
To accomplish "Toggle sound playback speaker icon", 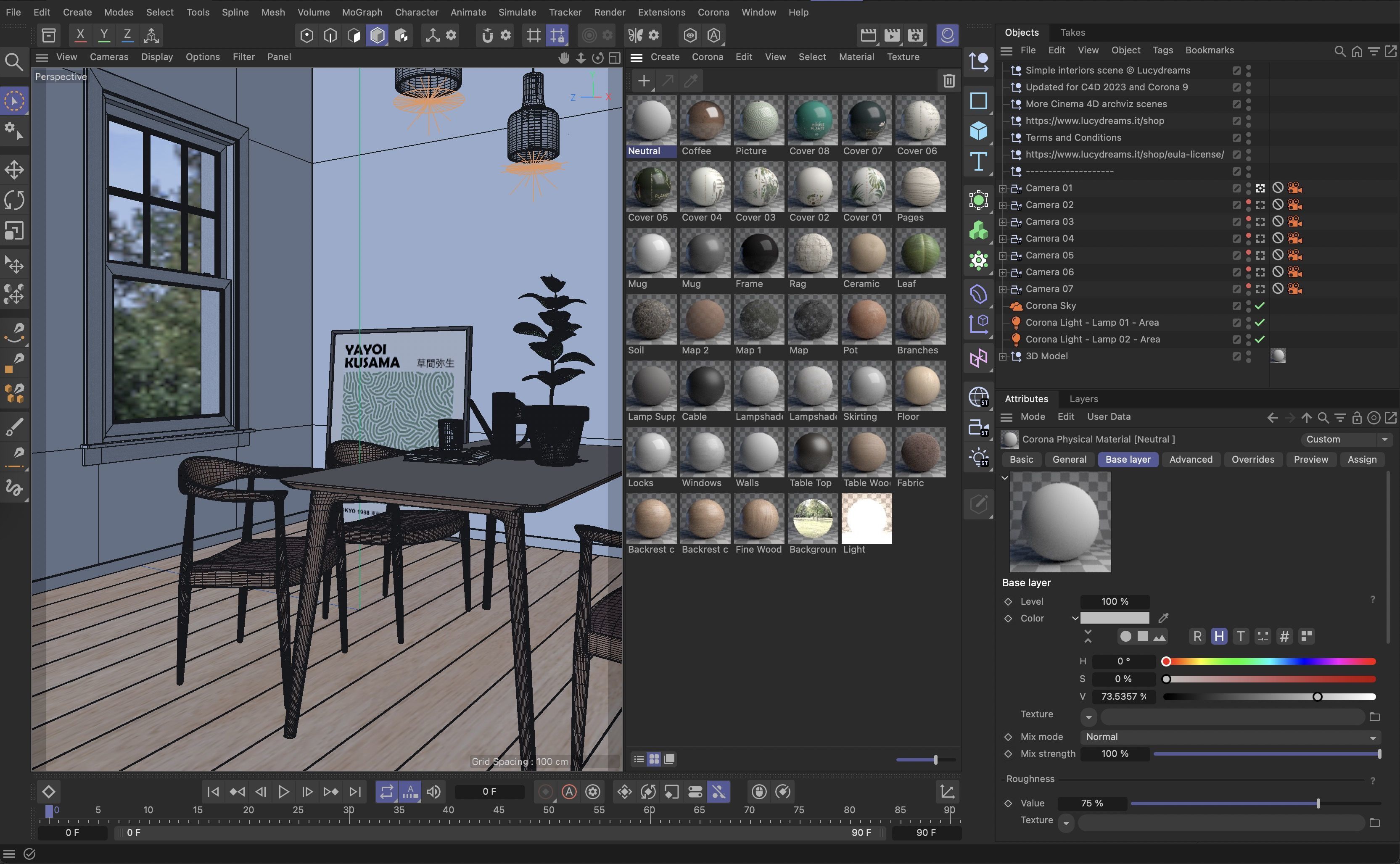I will (434, 792).
